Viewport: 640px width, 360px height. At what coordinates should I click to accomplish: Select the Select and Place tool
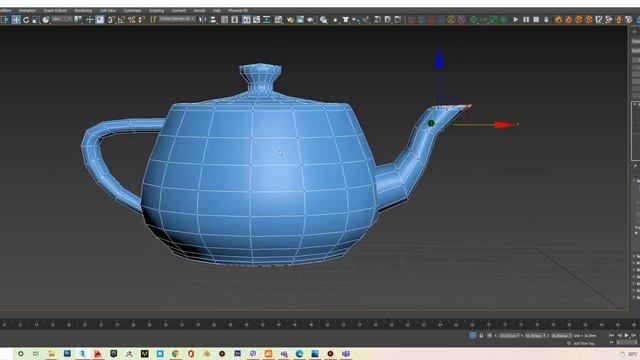coord(46,20)
